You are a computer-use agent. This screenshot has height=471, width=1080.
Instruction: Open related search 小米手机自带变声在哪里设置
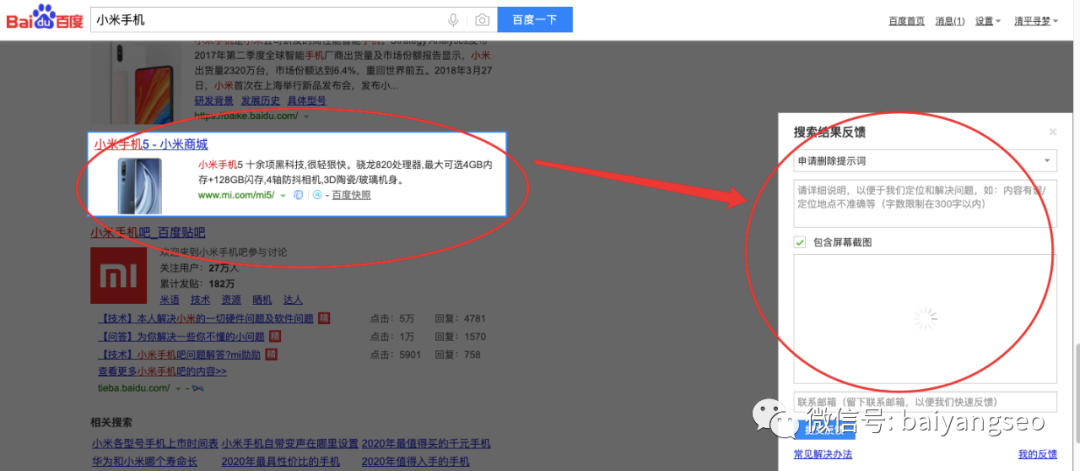290,443
